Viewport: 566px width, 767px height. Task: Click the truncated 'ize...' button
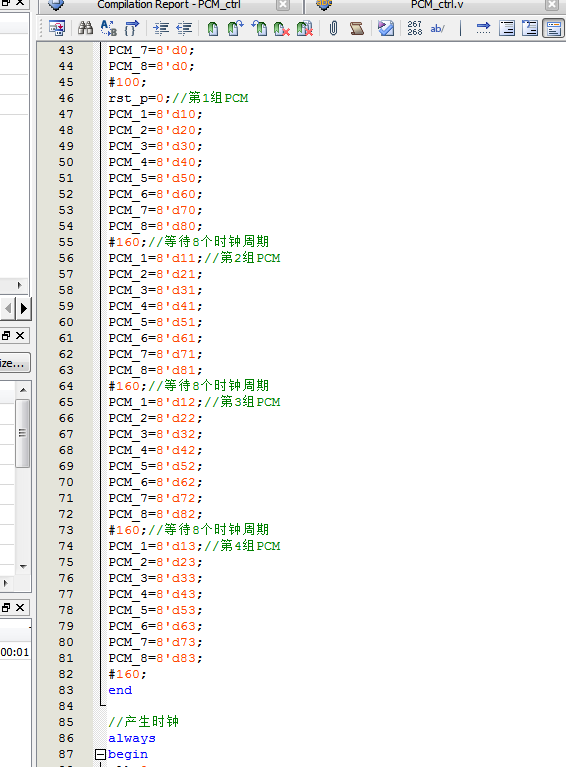tap(14, 363)
